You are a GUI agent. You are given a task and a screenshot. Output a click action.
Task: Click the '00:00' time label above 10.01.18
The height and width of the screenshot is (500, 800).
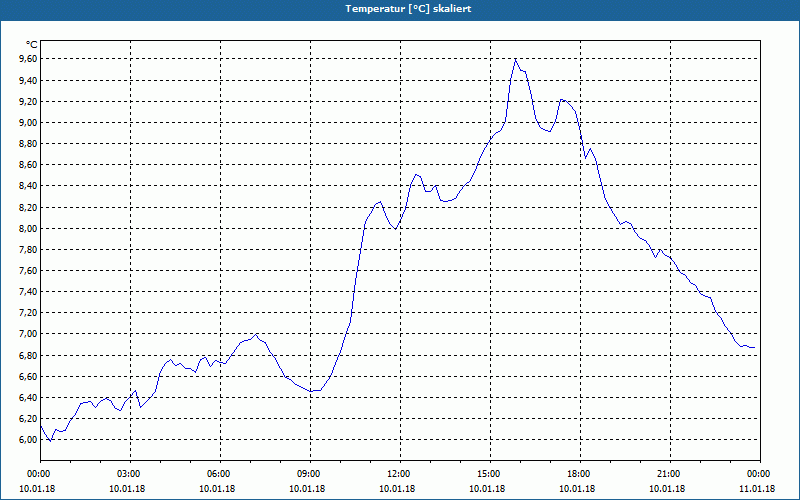[37, 474]
